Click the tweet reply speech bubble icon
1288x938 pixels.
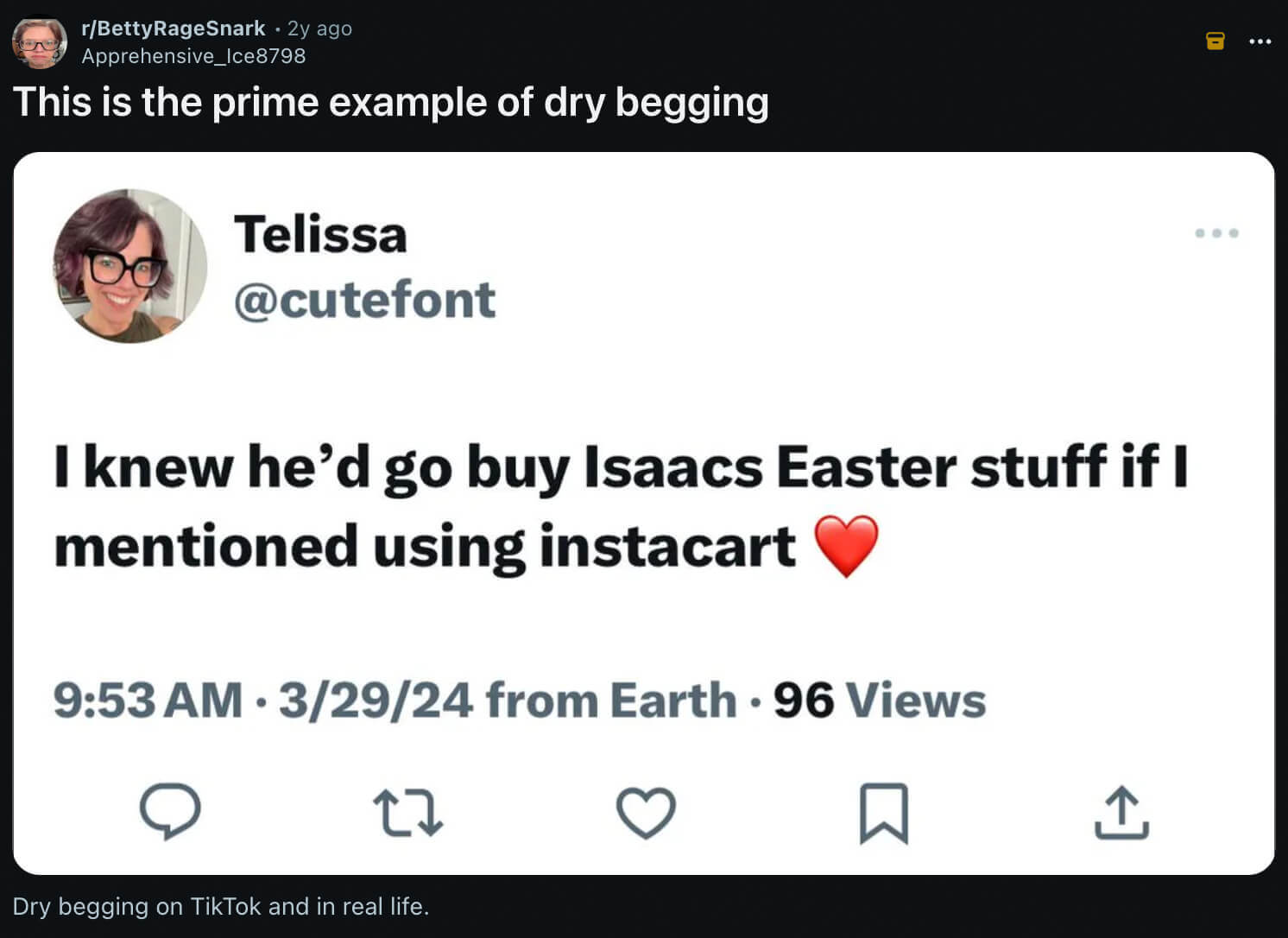(170, 811)
